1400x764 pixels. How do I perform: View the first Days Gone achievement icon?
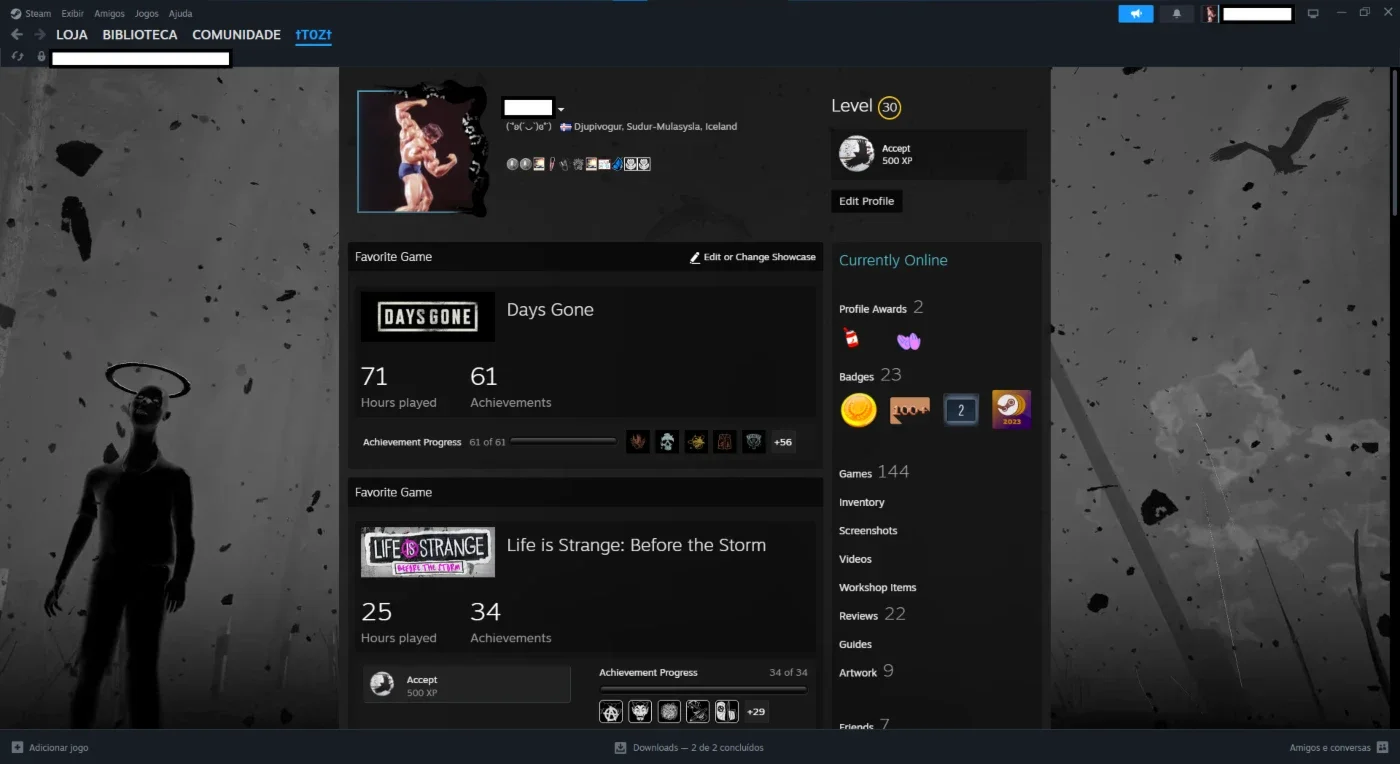[638, 442]
